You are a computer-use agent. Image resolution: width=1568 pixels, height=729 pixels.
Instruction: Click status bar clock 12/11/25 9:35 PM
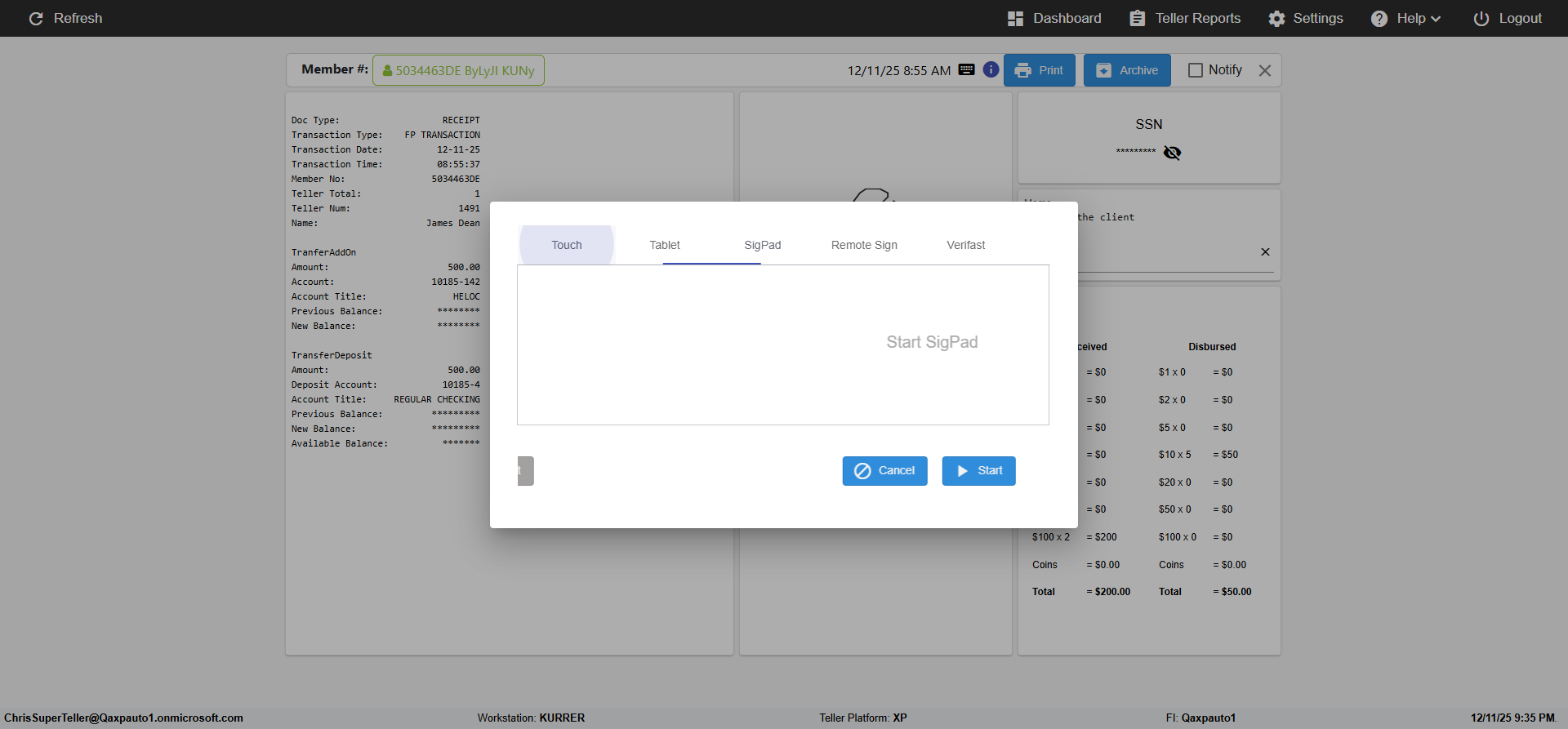(1512, 718)
